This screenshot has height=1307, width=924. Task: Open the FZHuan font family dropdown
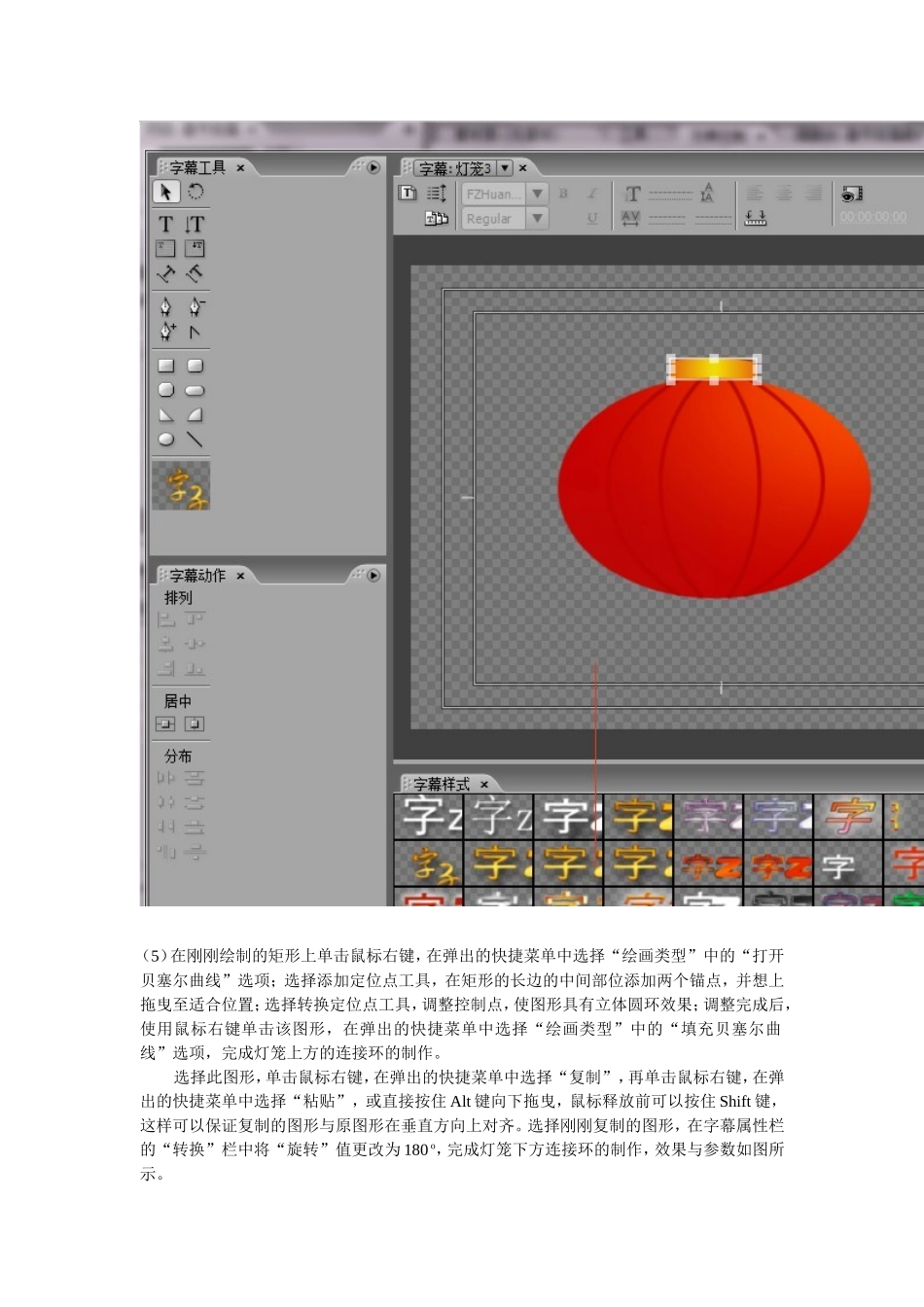tap(537, 194)
